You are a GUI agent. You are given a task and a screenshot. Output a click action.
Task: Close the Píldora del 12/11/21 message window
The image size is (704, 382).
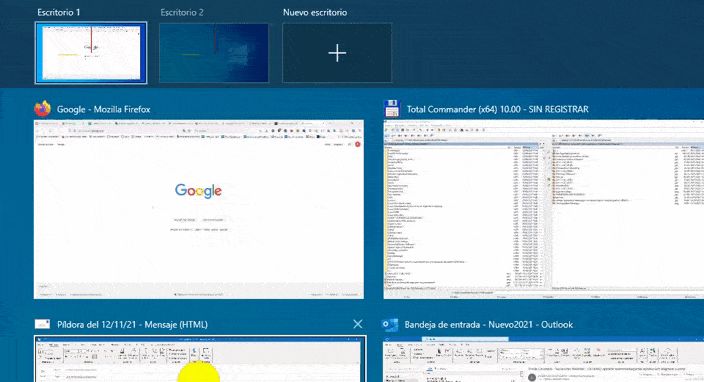pos(357,324)
